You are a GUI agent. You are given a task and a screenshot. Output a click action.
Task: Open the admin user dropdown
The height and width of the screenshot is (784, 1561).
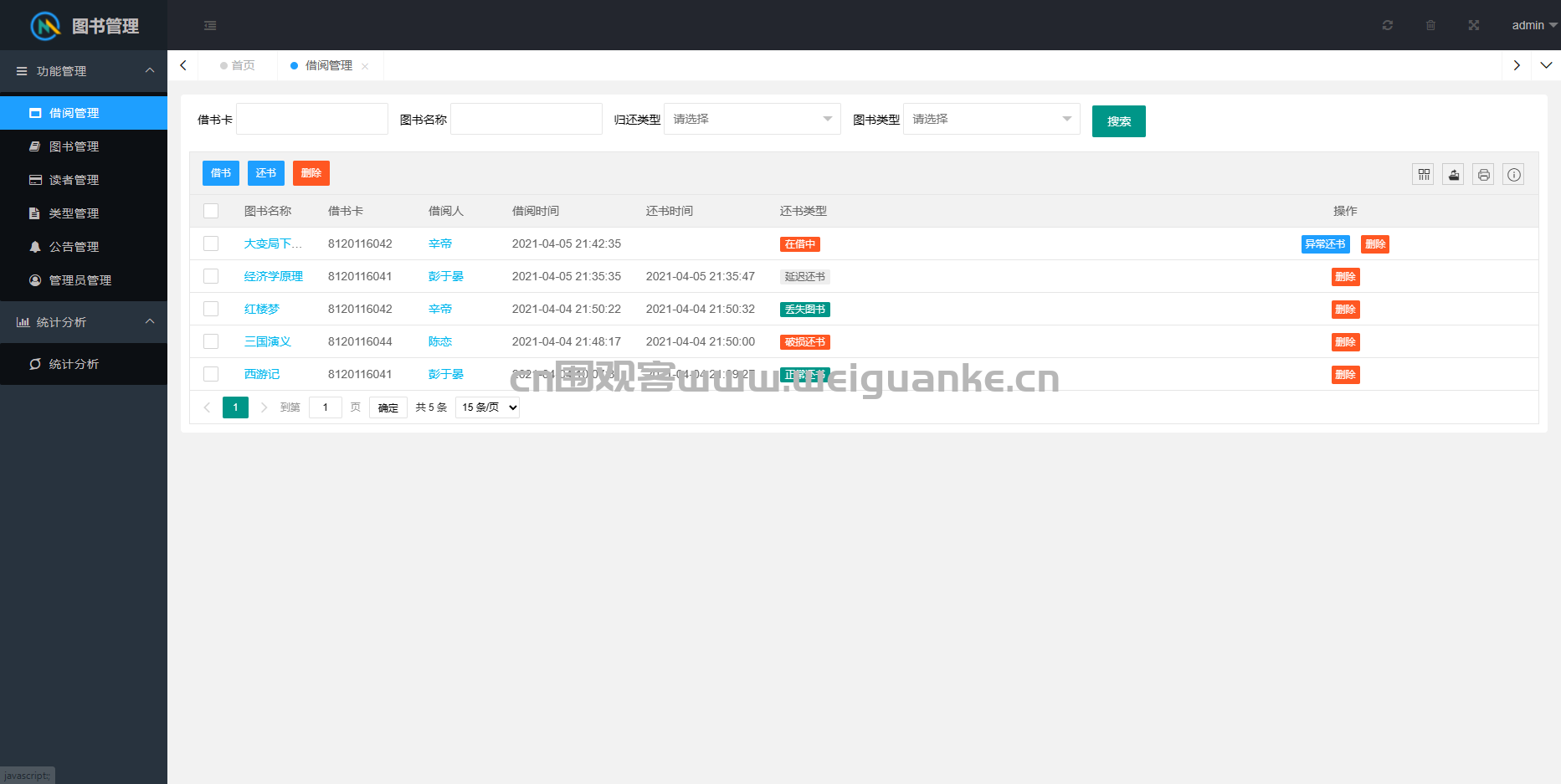(1534, 25)
